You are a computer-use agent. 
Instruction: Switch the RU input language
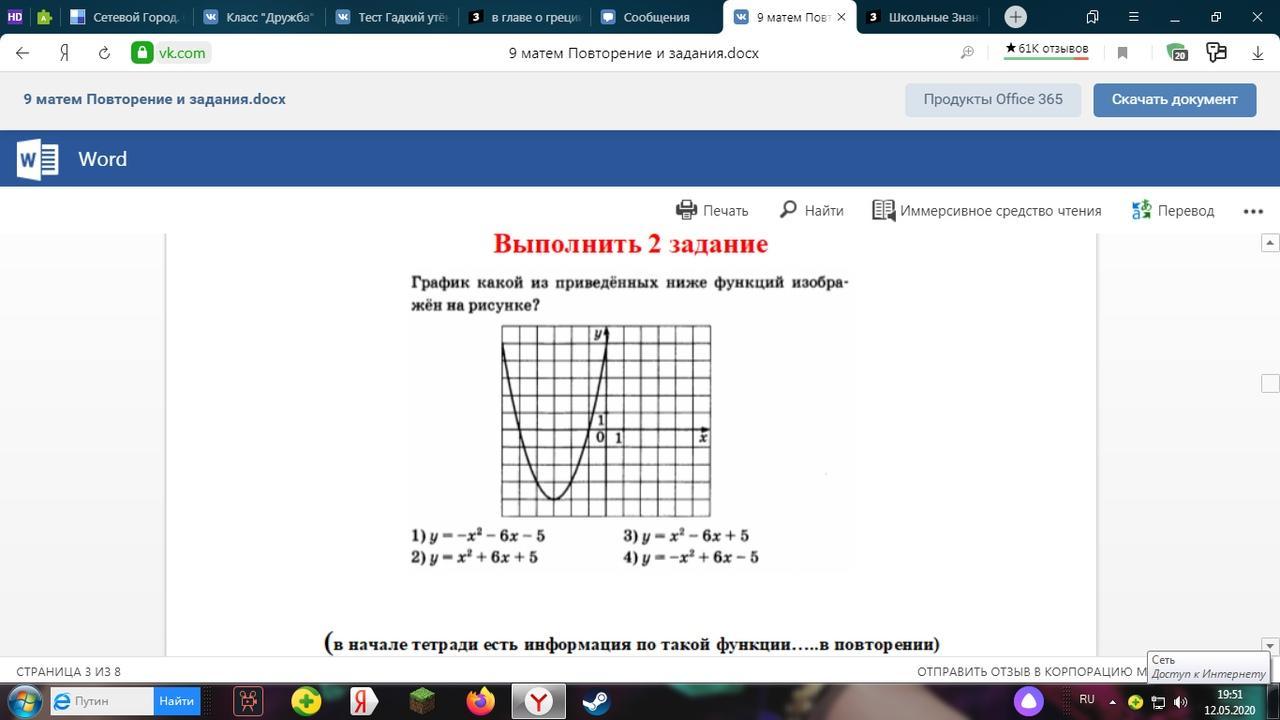[1087, 699]
